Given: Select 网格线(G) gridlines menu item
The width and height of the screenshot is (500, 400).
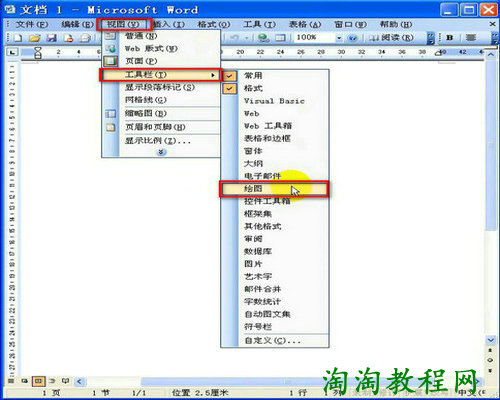Looking at the screenshot, I should point(161,100).
